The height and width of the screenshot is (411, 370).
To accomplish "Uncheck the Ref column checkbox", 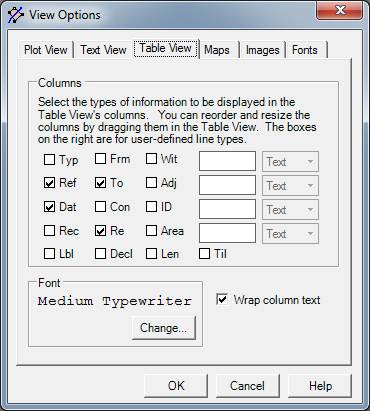I will (x=49, y=183).
